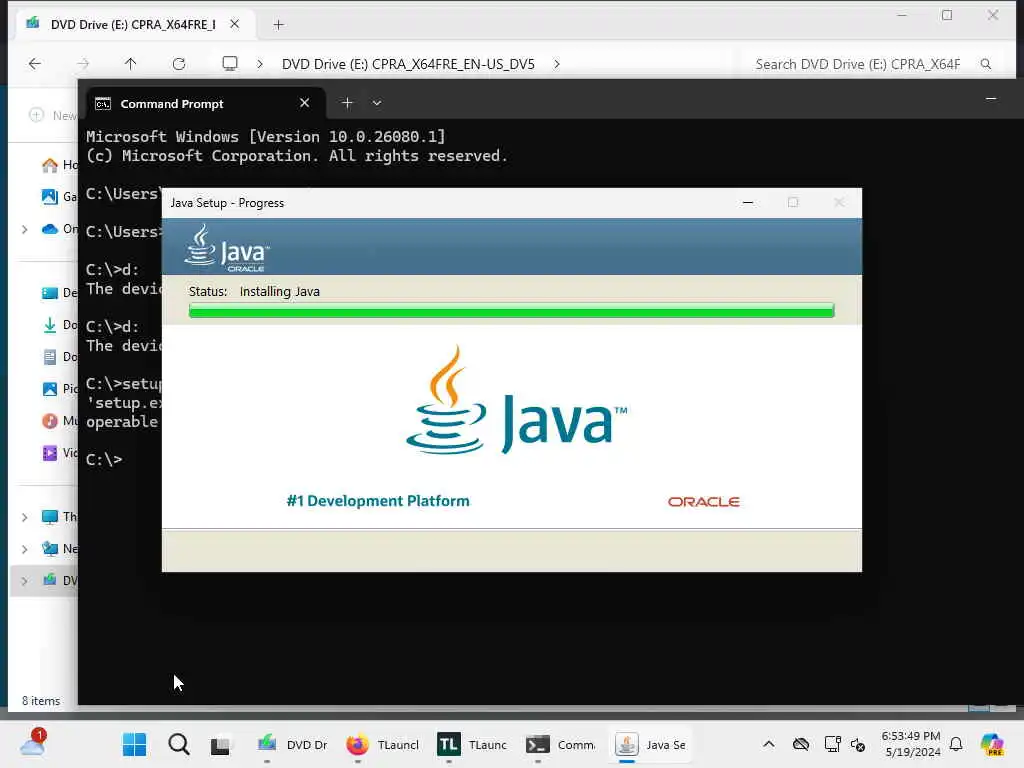Screen dimensions: 1024x768
Task: Click the Oracle logo in Java Setup
Action: click(703, 502)
